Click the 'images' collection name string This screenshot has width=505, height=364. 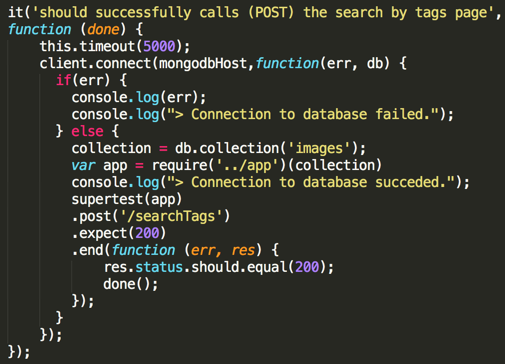pos(319,148)
